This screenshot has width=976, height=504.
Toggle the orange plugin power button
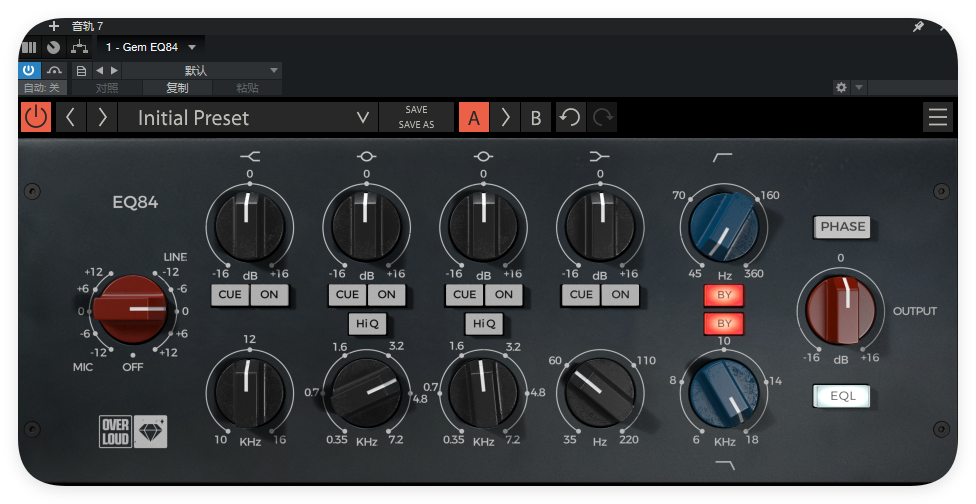pos(35,117)
